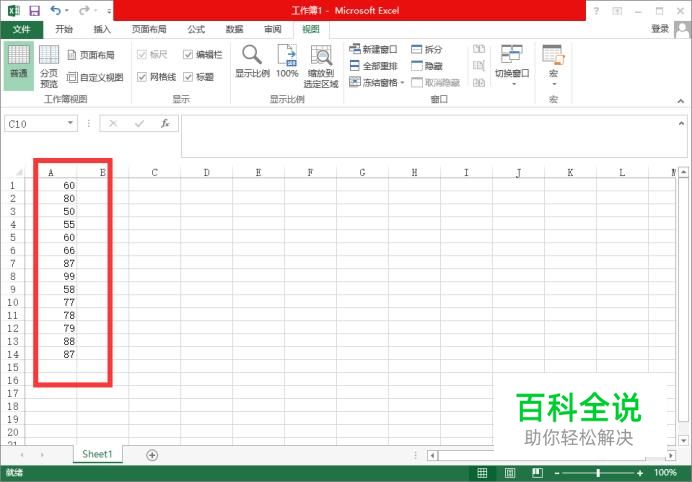The height and width of the screenshot is (482, 692).
Task: Toggle the Gridlines (网格线) checkbox
Action: pos(142,77)
